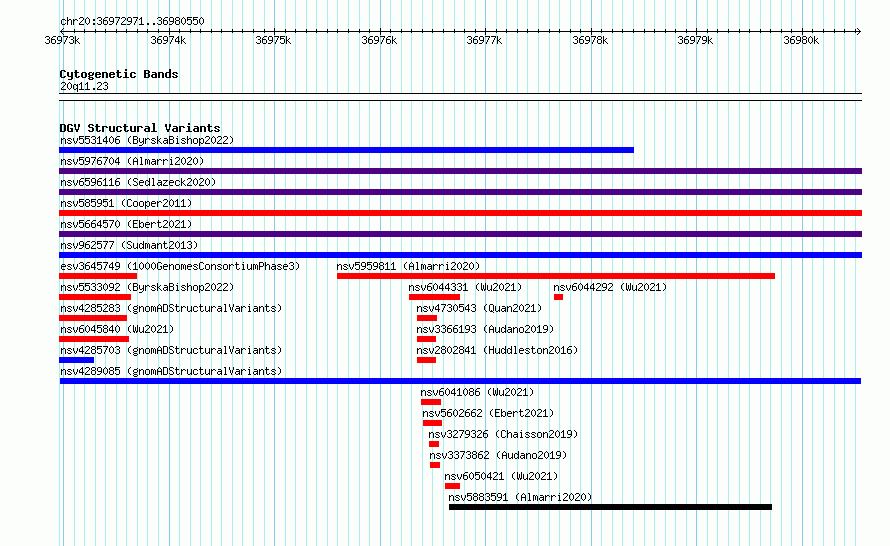890x546 pixels.
Task: Select the red nsv6050421 variant bar
Action: 452,486
